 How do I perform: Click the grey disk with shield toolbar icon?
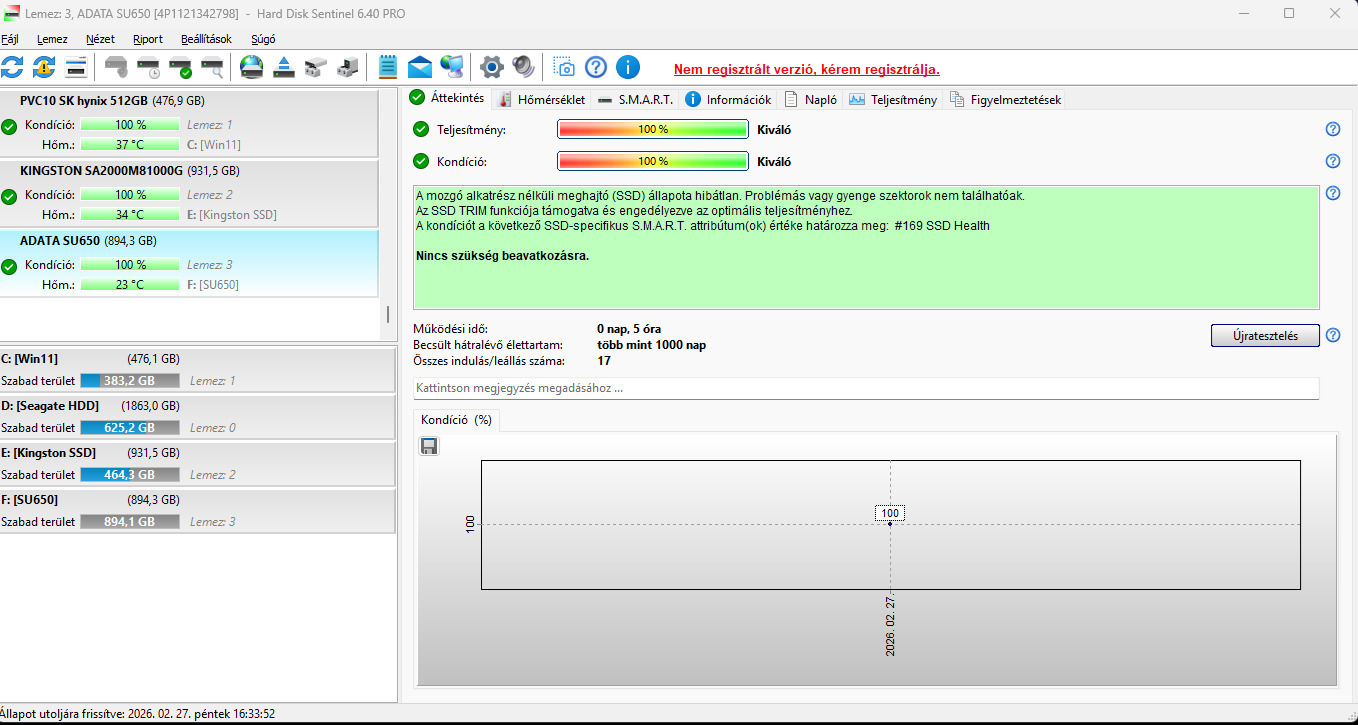click(117, 68)
